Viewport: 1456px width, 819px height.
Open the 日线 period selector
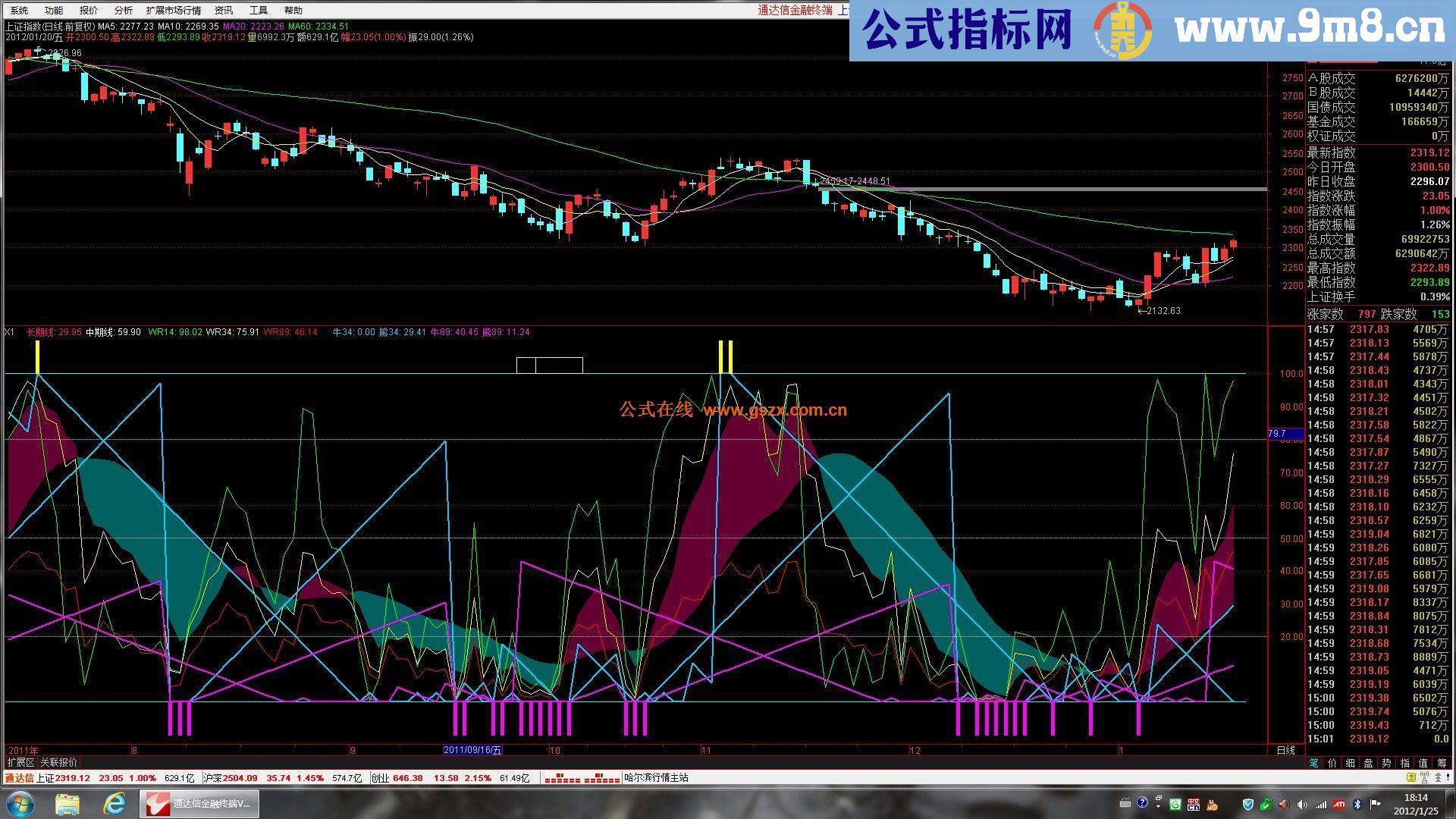[1286, 750]
